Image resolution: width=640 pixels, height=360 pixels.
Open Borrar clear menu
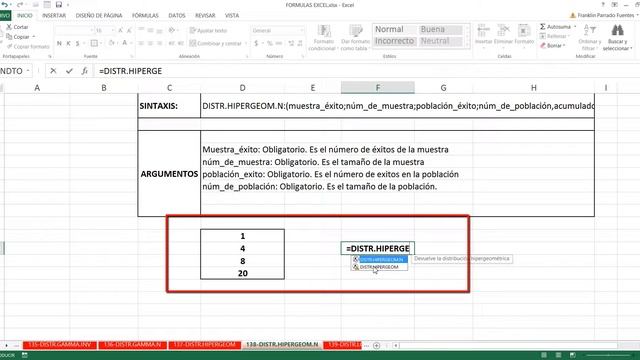click(x=553, y=46)
